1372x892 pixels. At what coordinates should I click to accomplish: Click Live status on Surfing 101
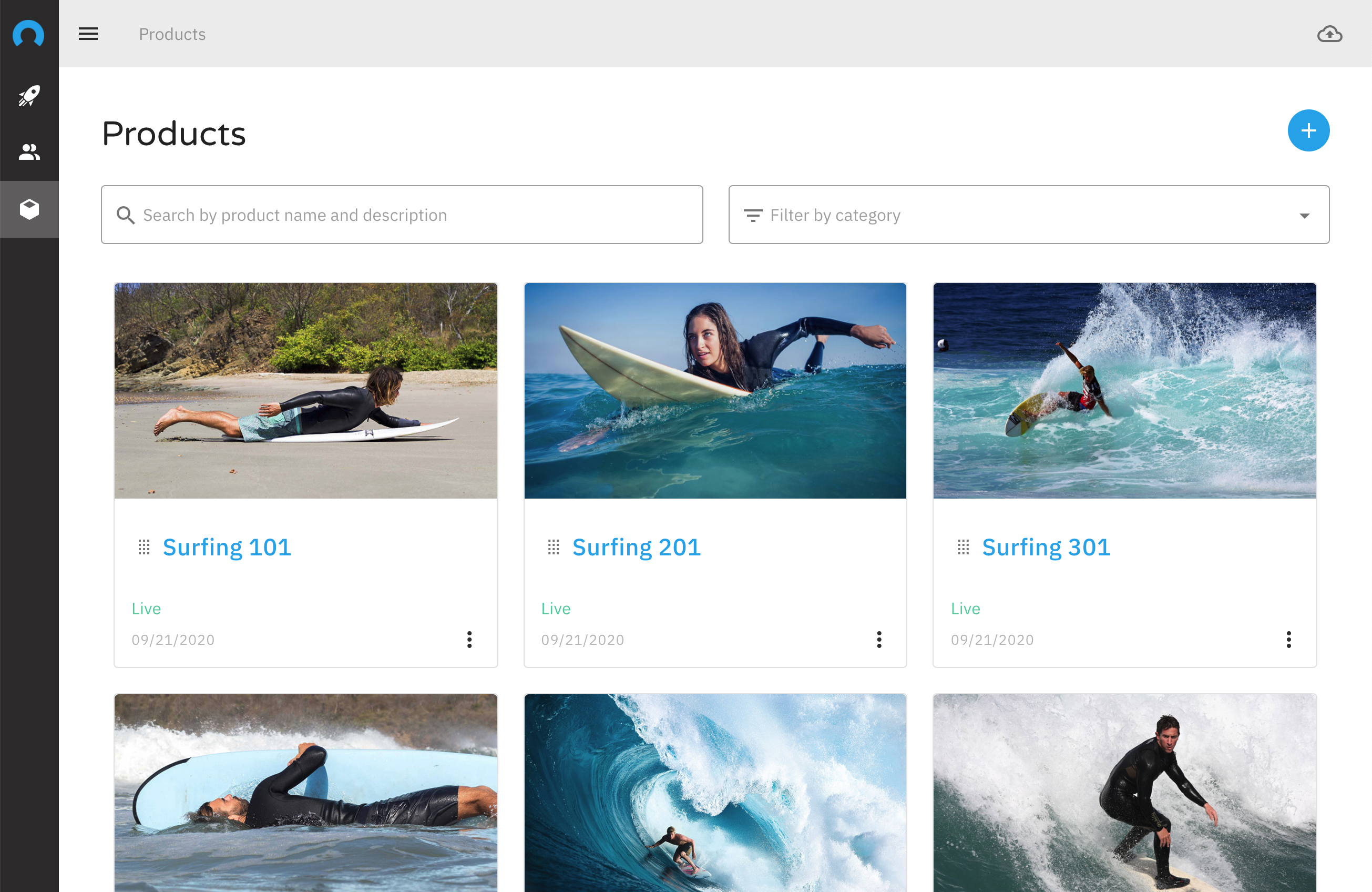pyautogui.click(x=146, y=609)
